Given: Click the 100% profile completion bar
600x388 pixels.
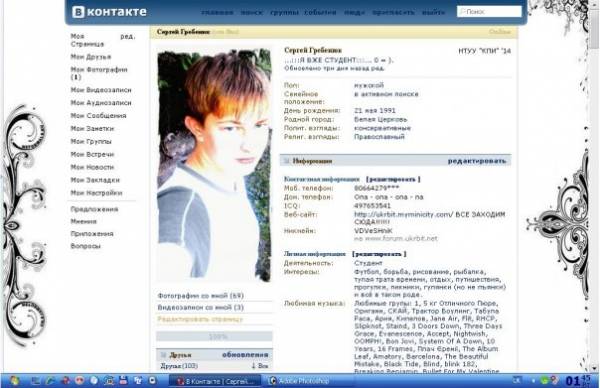Looking at the screenshot, I should [x=214, y=336].
